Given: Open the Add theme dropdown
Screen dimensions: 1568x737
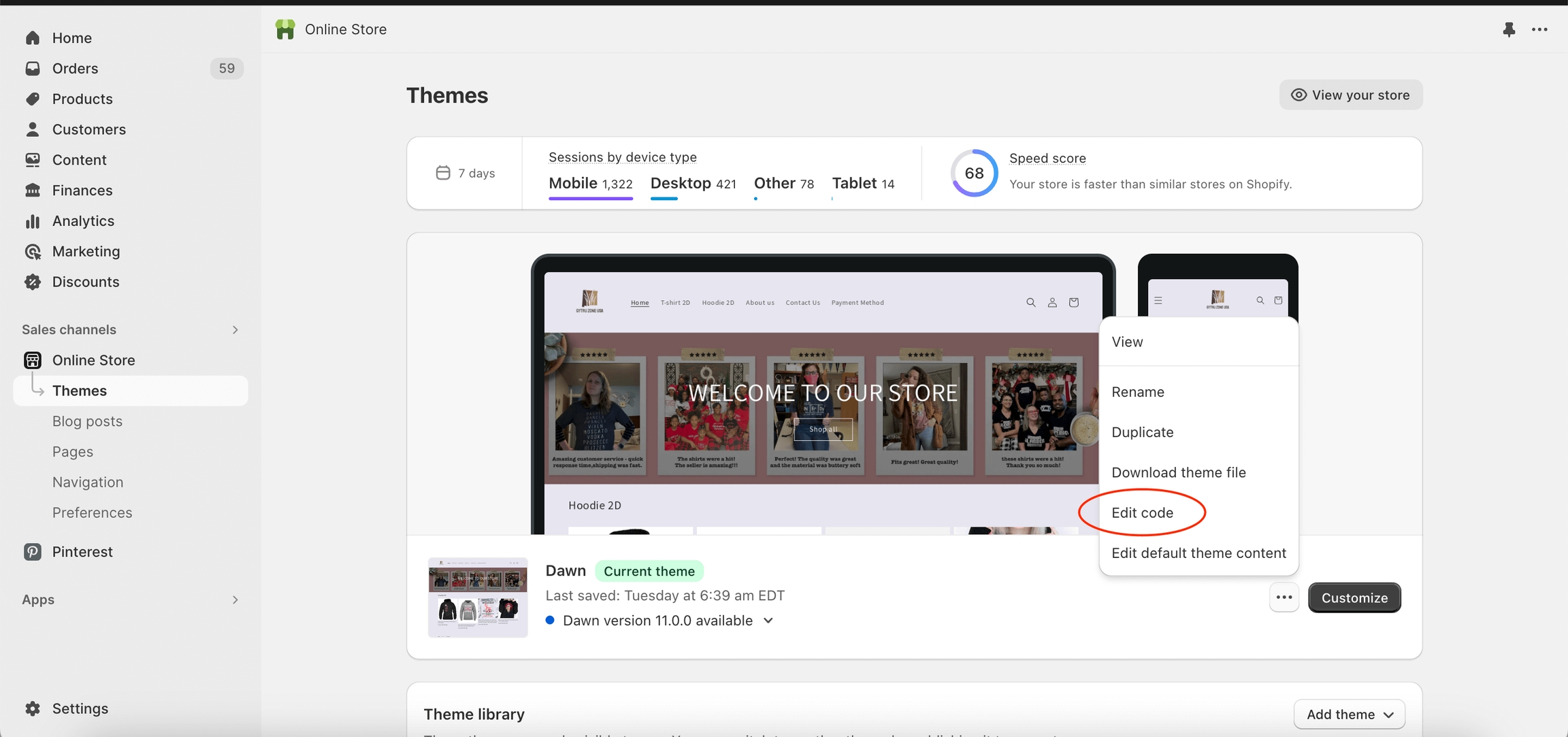Looking at the screenshot, I should tap(1349, 714).
